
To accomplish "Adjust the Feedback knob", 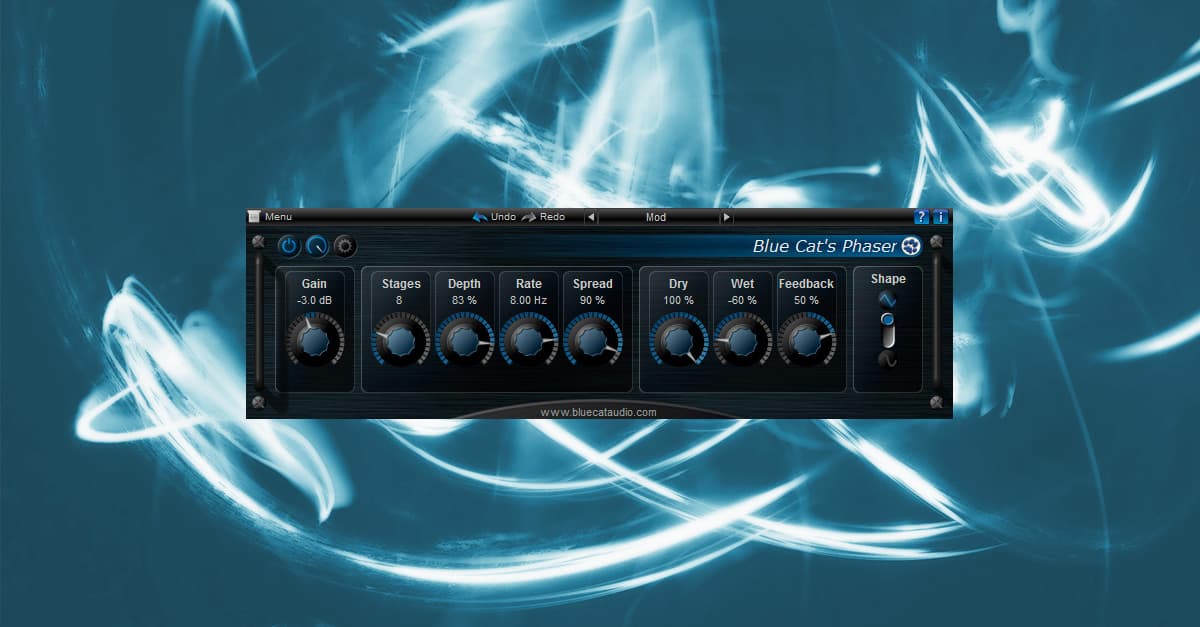I will 806,342.
